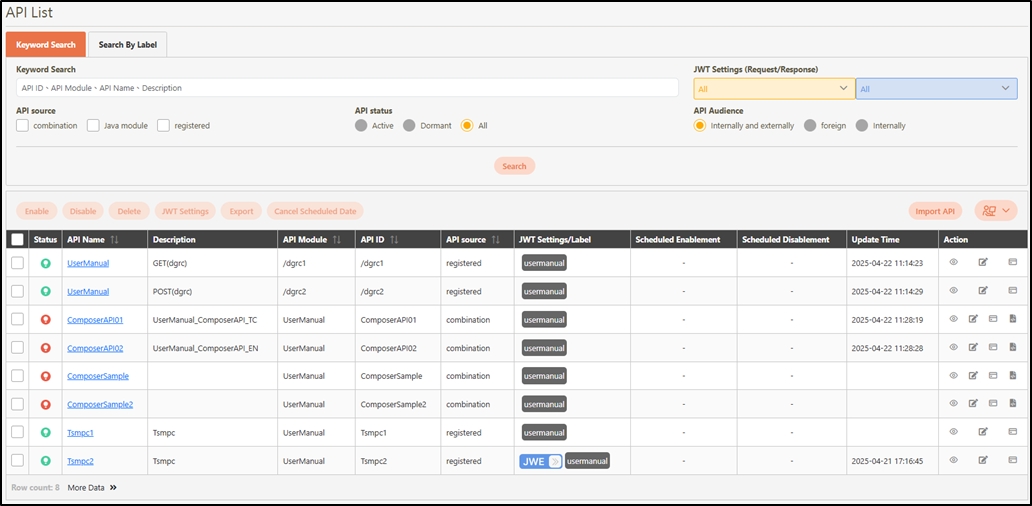
Task: Click the card icon in Tsmpc1 row
Action: (1013, 432)
